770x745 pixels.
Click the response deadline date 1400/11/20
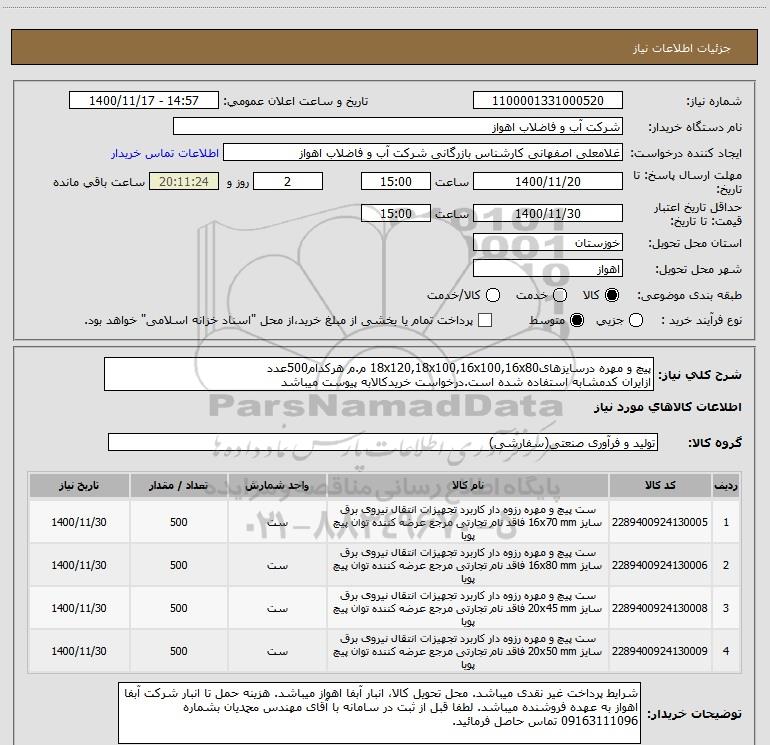[x=548, y=181]
